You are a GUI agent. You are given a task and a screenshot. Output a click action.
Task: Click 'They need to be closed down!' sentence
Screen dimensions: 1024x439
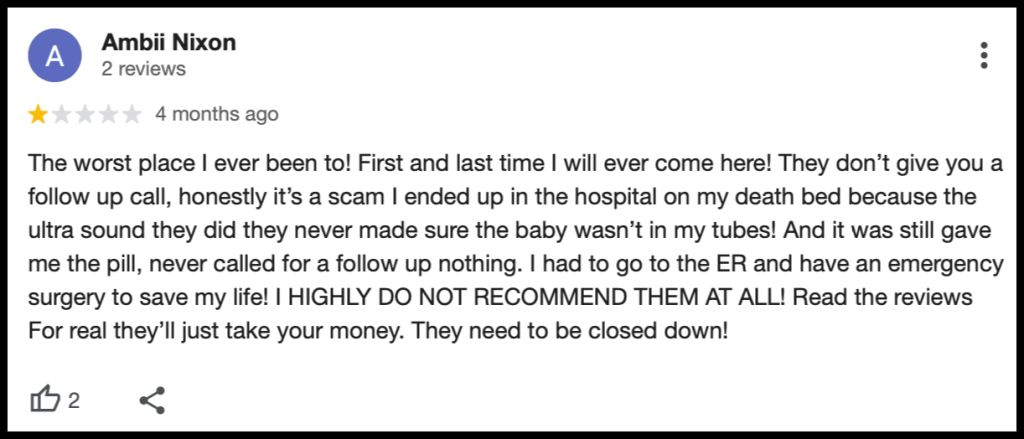[570, 331]
